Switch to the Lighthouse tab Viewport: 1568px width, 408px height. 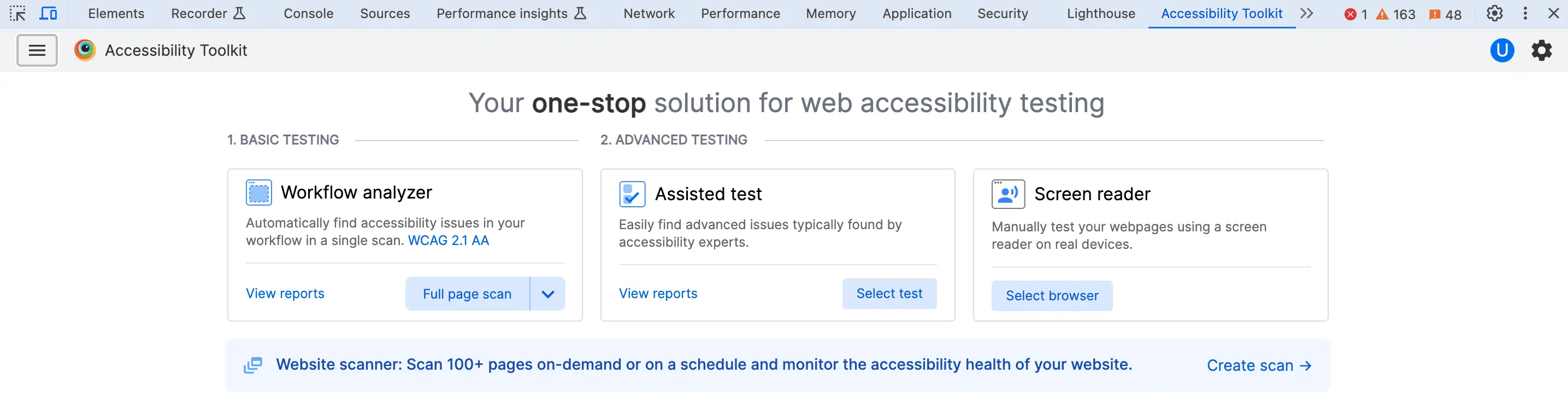(x=1100, y=13)
